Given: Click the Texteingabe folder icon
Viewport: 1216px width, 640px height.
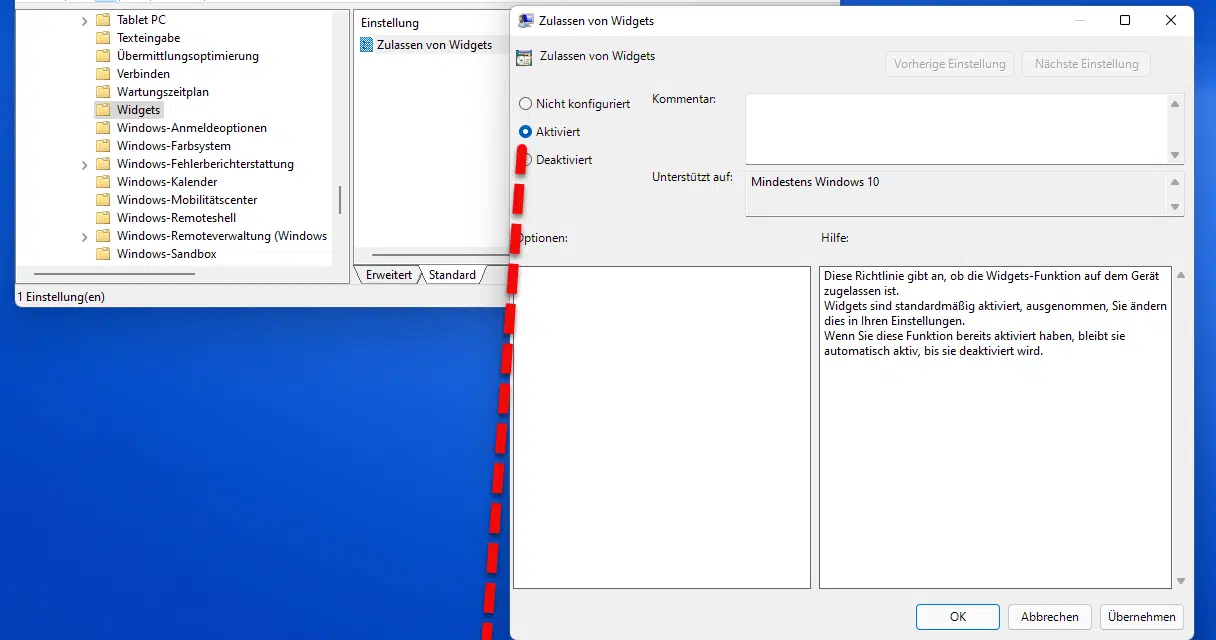Looking at the screenshot, I should [103, 38].
